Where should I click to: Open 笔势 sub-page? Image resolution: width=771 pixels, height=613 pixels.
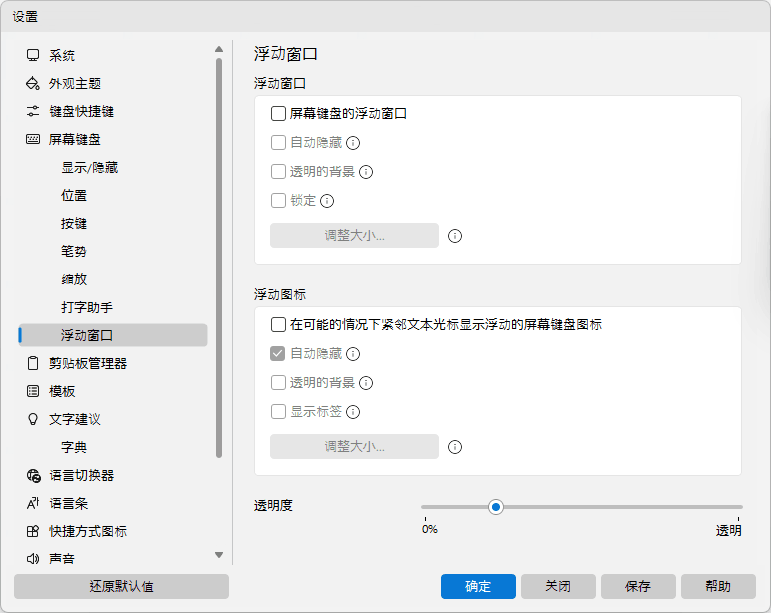pyautogui.click(x=113, y=252)
